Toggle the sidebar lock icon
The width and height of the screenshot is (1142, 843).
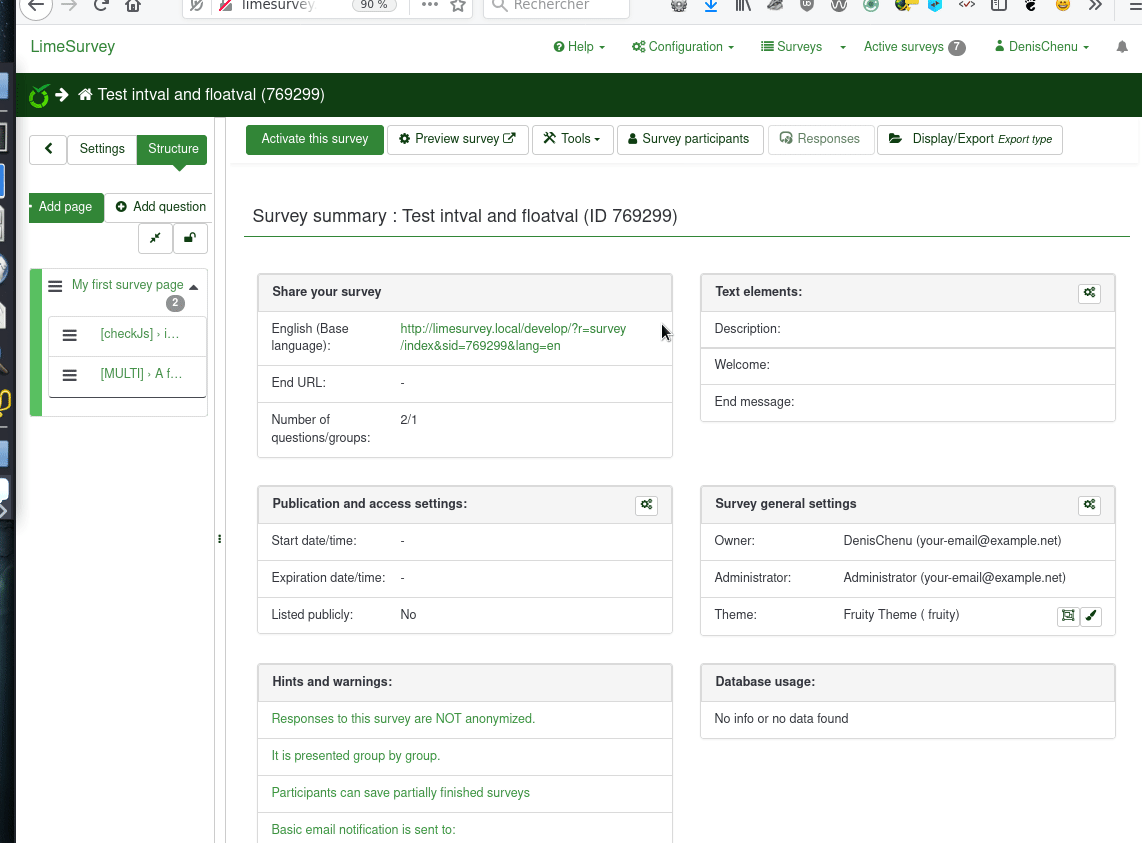190,238
